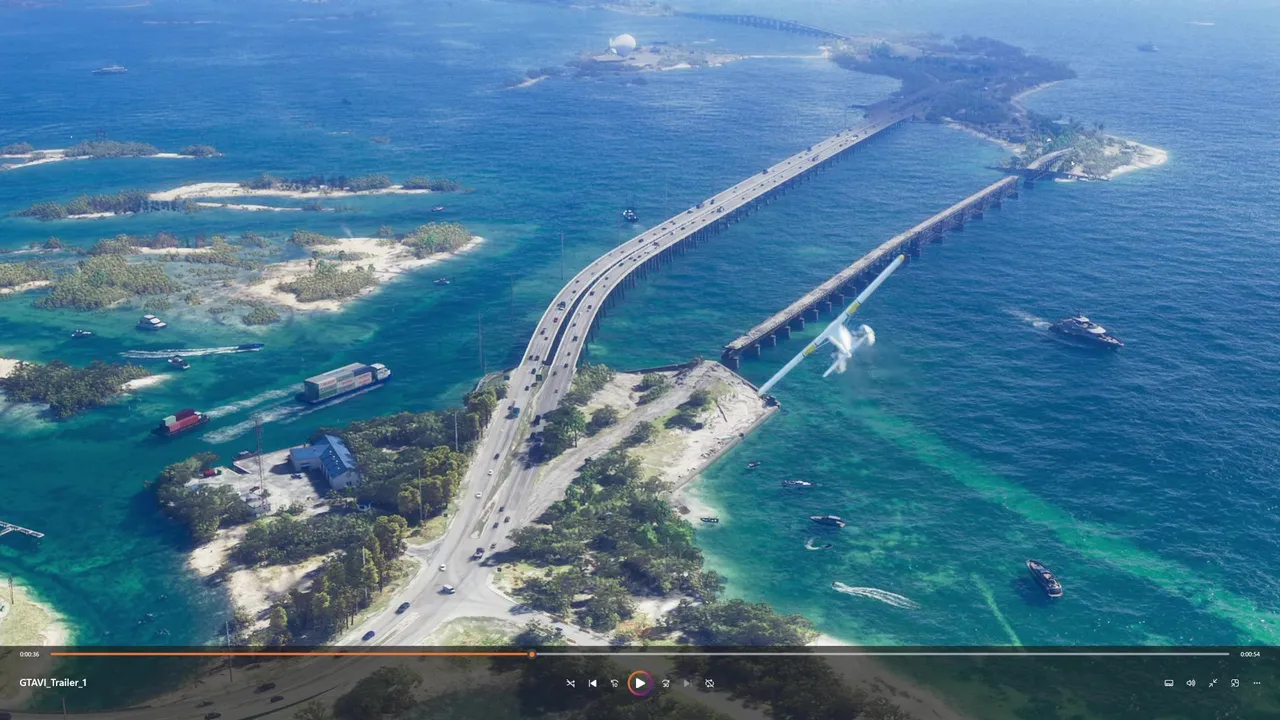This screenshot has height=720, width=1280.
Task: Switch to mini player view
Action: (1234, 683)
